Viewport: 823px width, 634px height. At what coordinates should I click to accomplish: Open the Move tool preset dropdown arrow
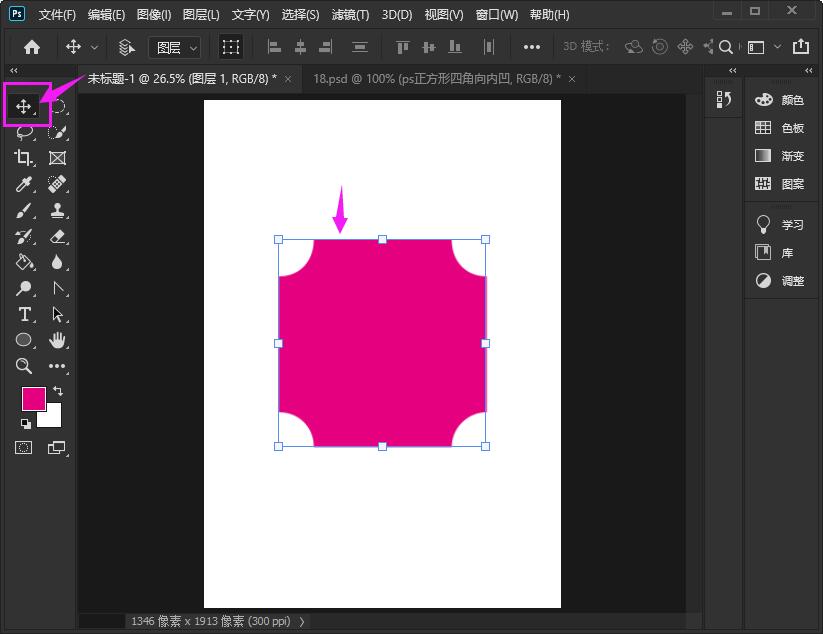94,47
